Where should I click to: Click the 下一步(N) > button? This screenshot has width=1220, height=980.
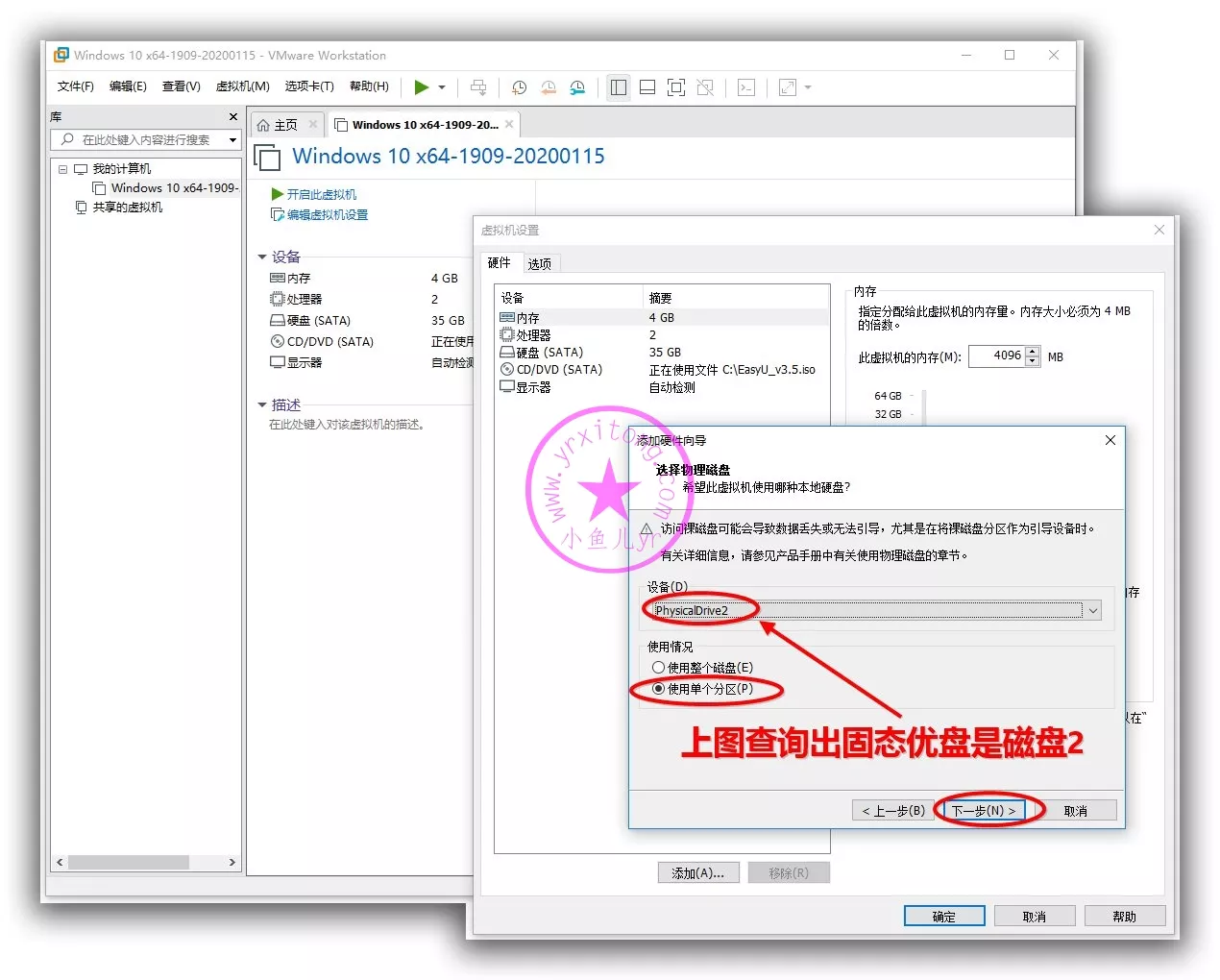[984, 811]
